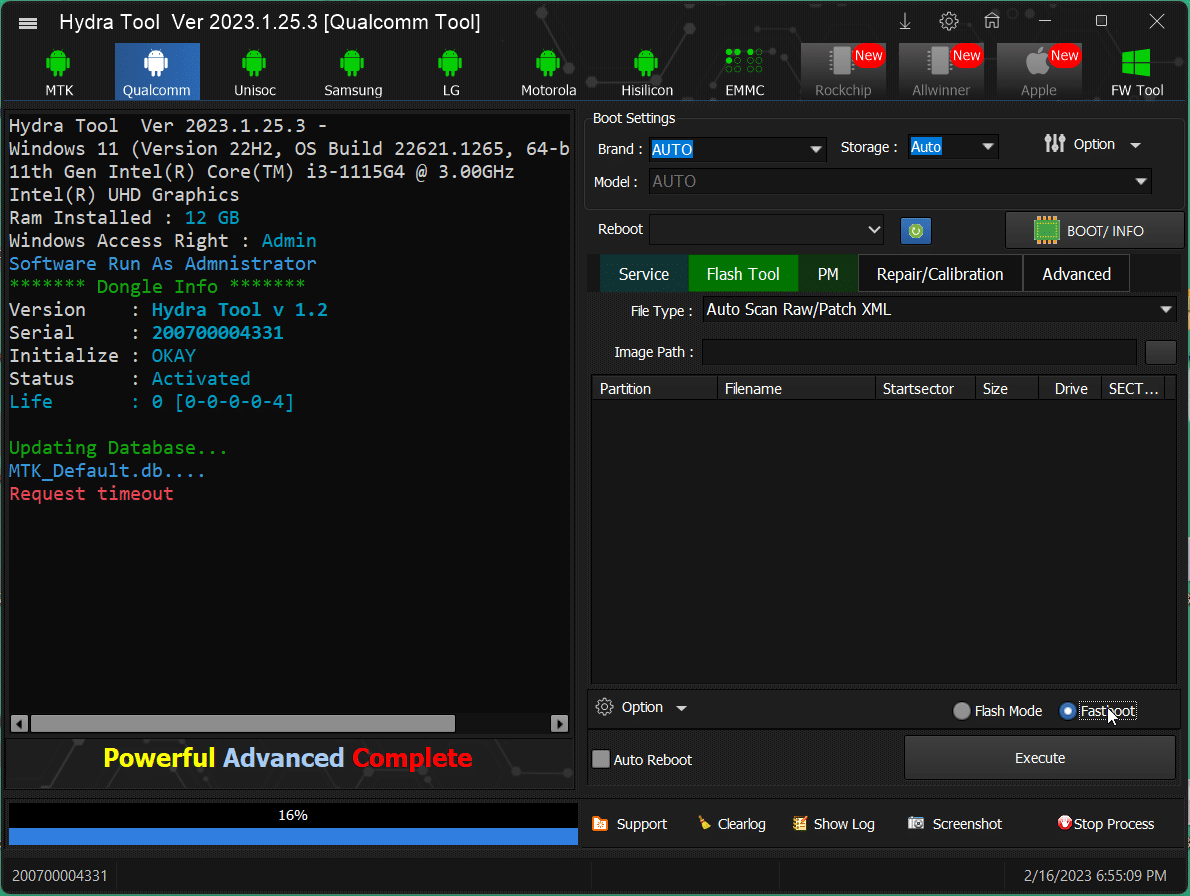Switch to the PM tab

click(x=828, y=274)
